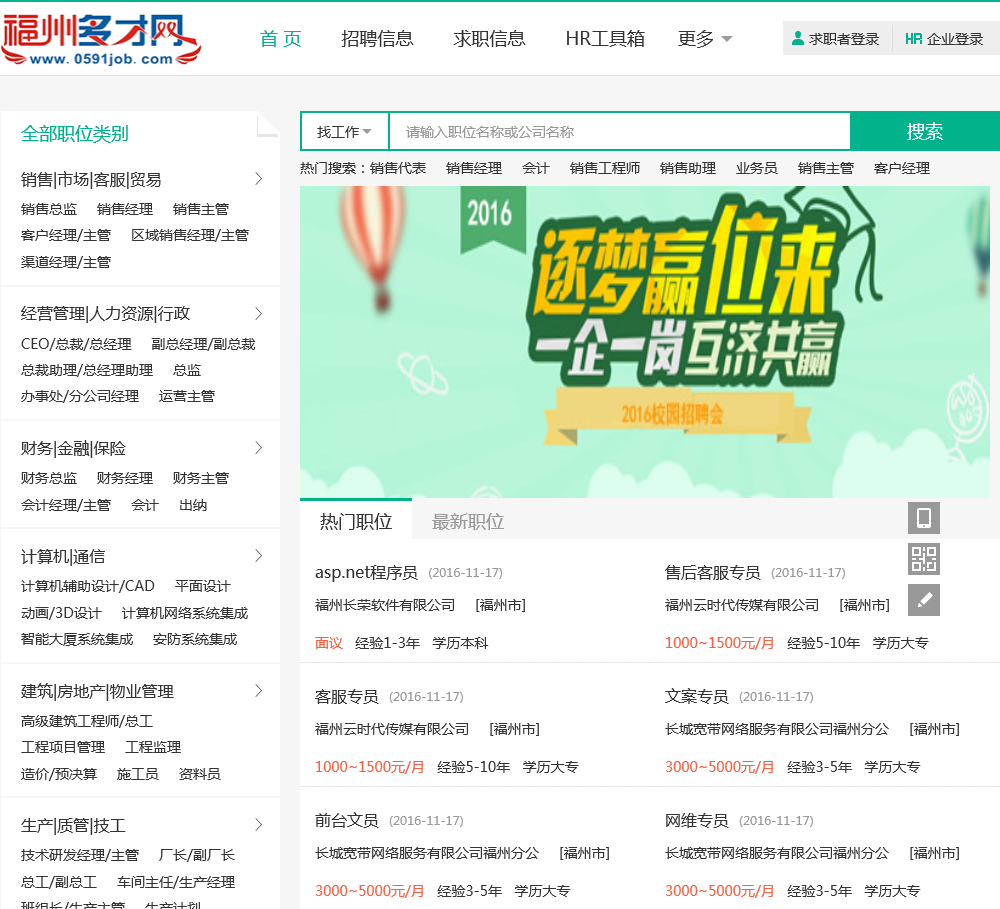Select the 技术研发经理/主管 job category

tap(80, 855)
